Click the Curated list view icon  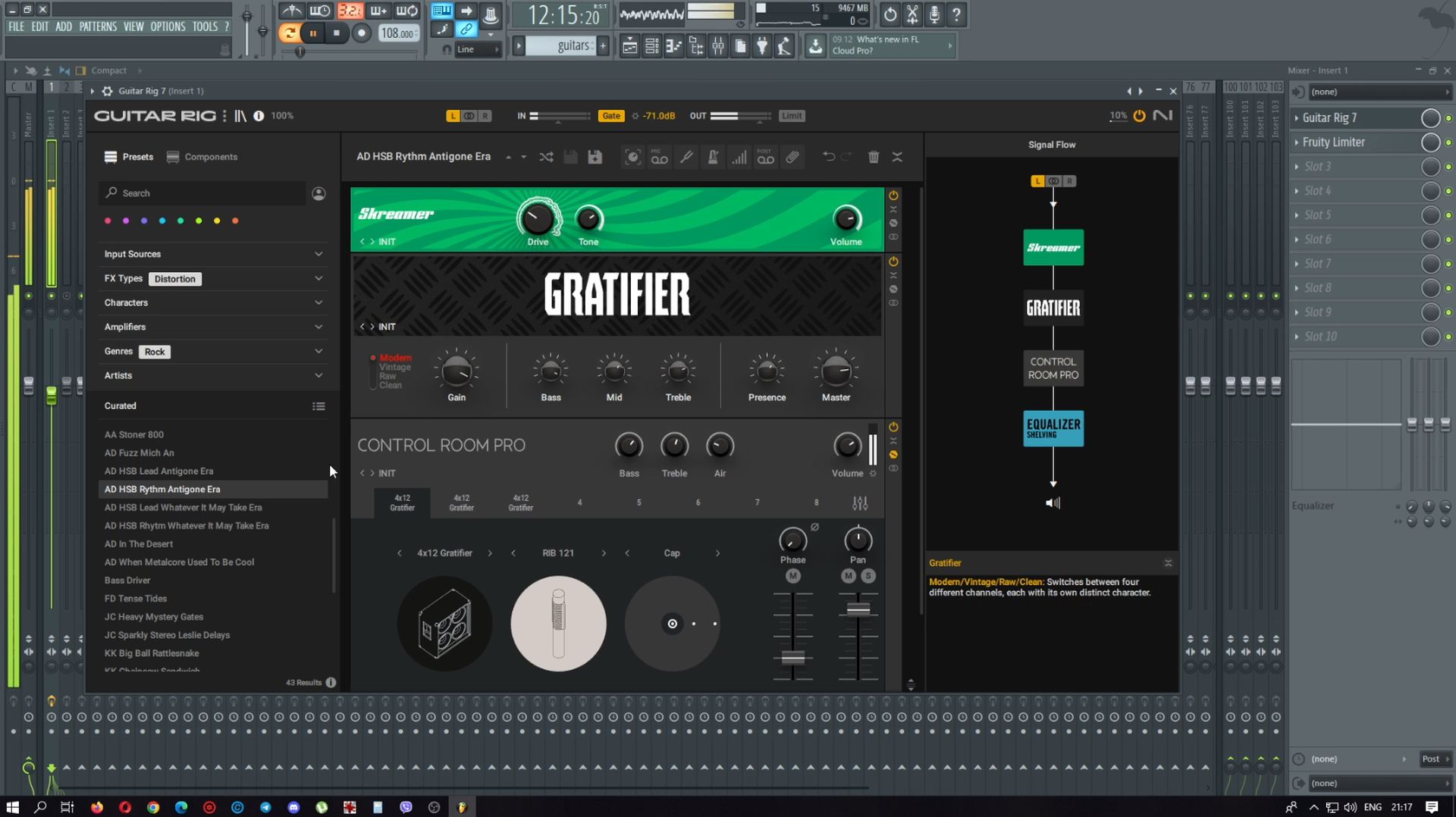click(318, 406)
